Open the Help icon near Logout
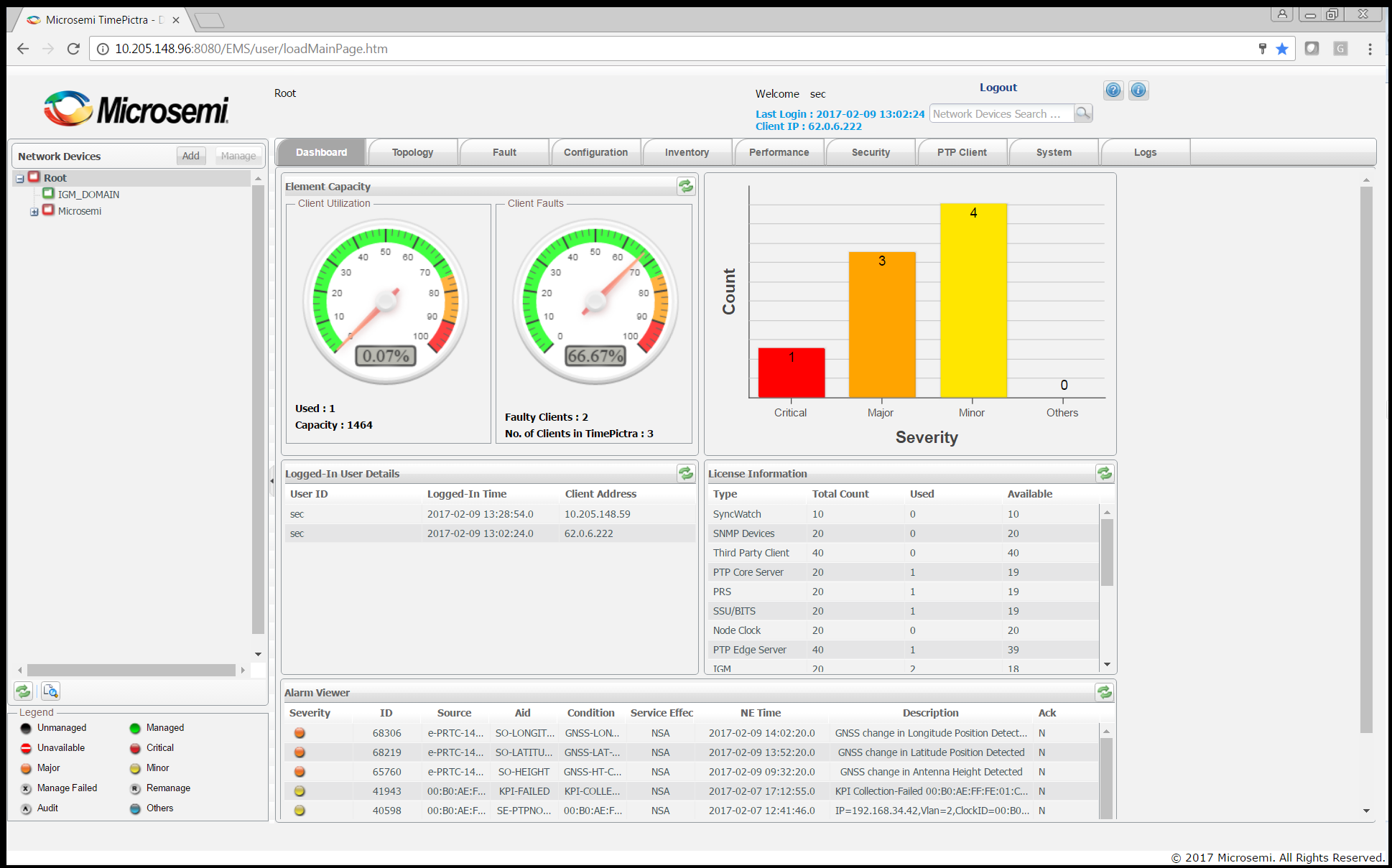 [1113, 90]
